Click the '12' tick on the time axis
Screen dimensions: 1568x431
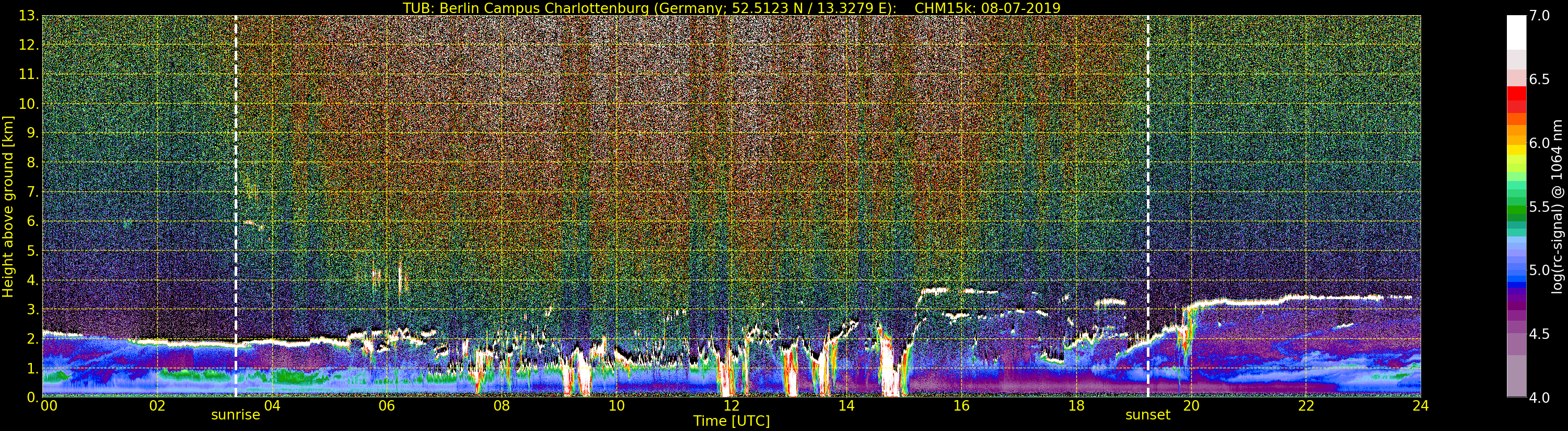click(x=731, y=406)
